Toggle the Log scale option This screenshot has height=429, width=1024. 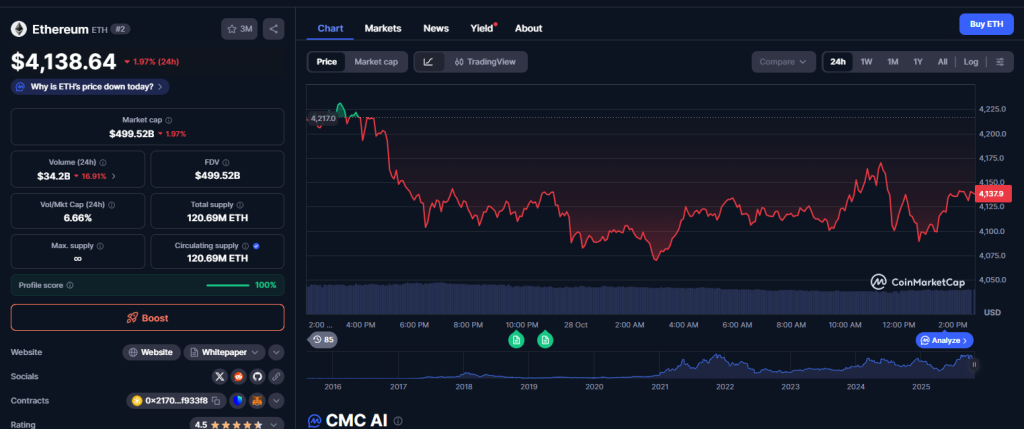point(971,62)
